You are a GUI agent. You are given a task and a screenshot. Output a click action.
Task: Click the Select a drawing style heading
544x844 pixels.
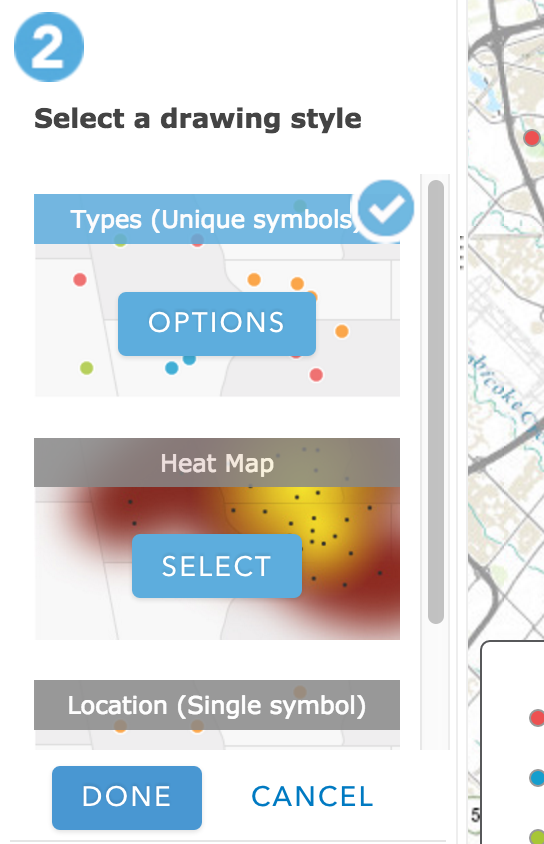pos(197,119)
